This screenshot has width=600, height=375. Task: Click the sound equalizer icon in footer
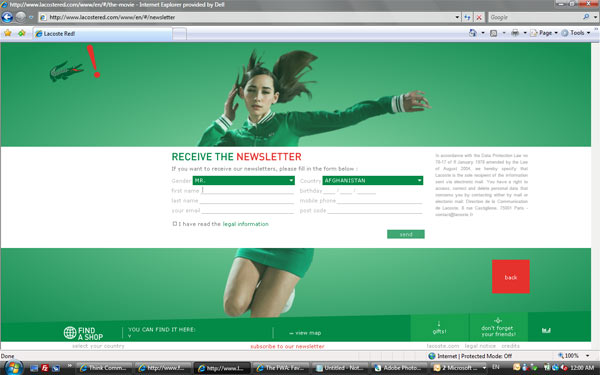(546, 331)
